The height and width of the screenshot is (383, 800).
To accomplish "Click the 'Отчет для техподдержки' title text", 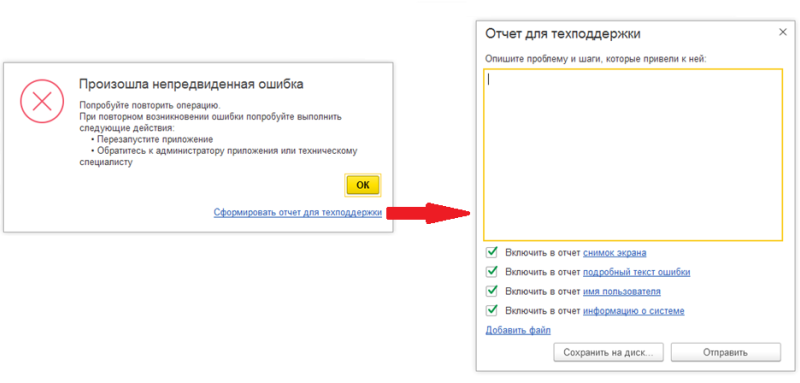I will [563, 34].
